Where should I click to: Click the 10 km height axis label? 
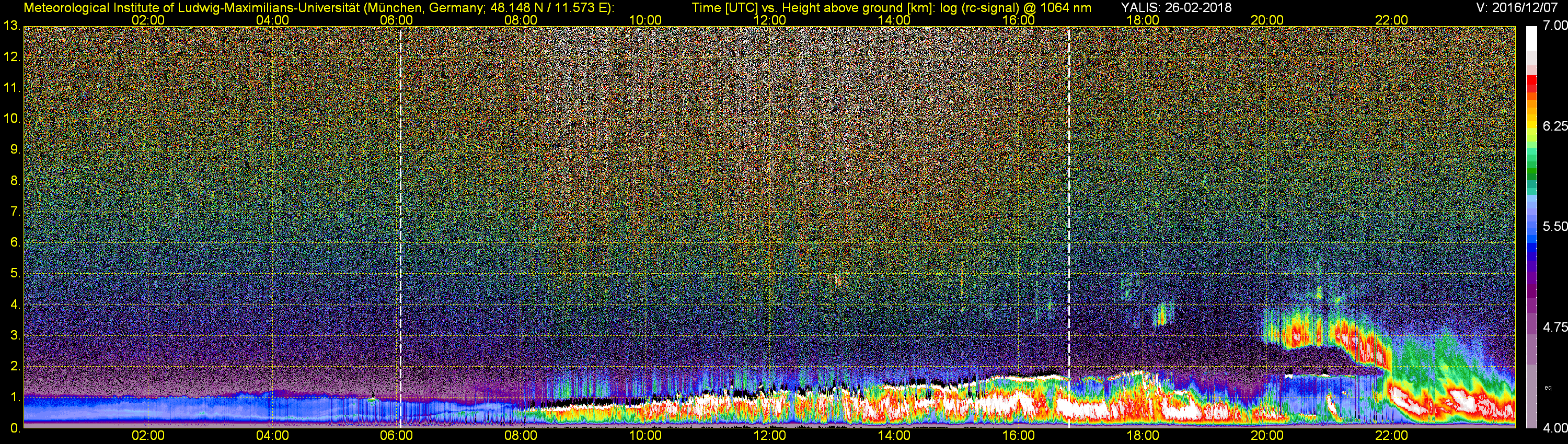(11, 119)
